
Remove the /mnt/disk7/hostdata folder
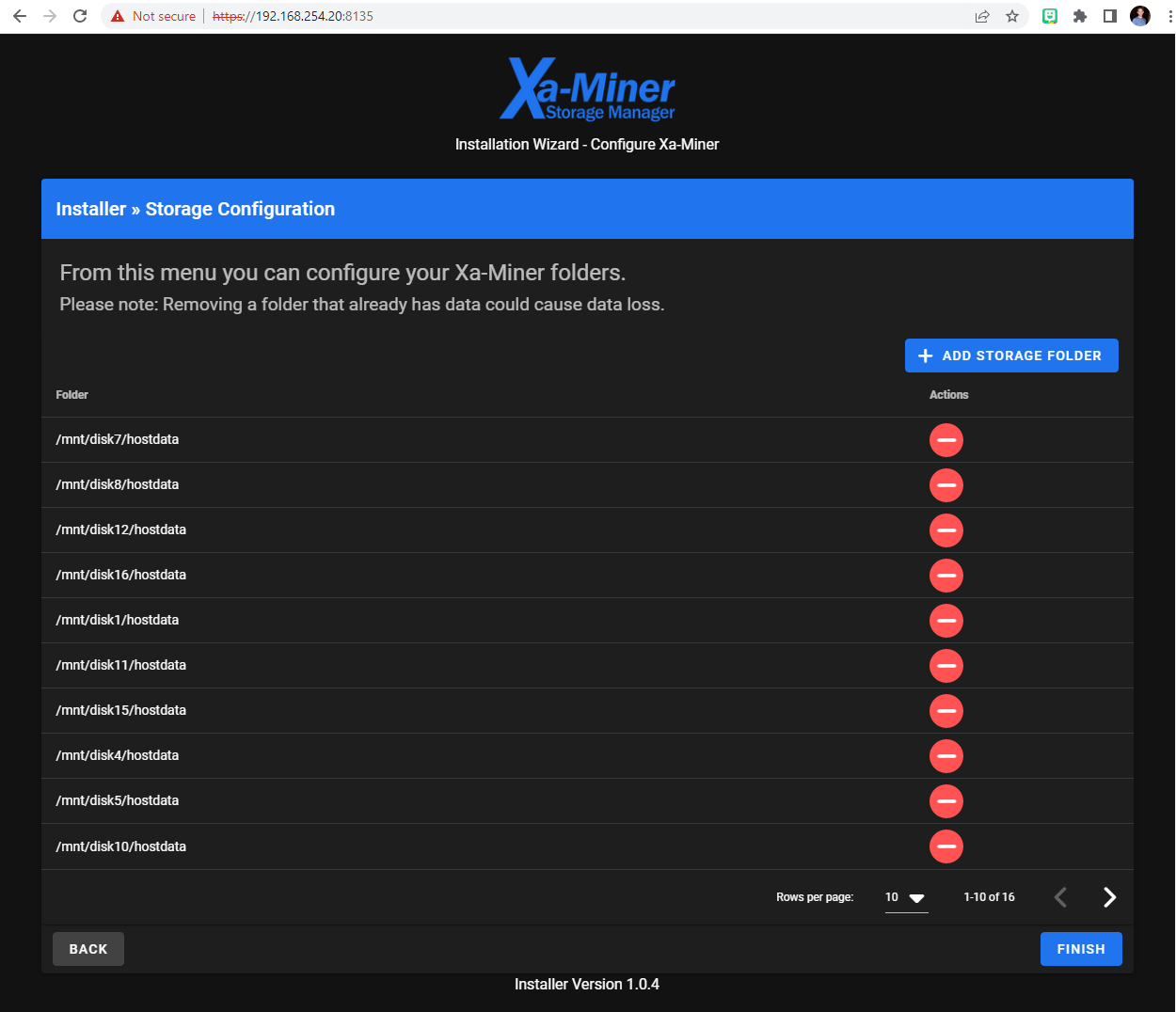coord(946,440)
